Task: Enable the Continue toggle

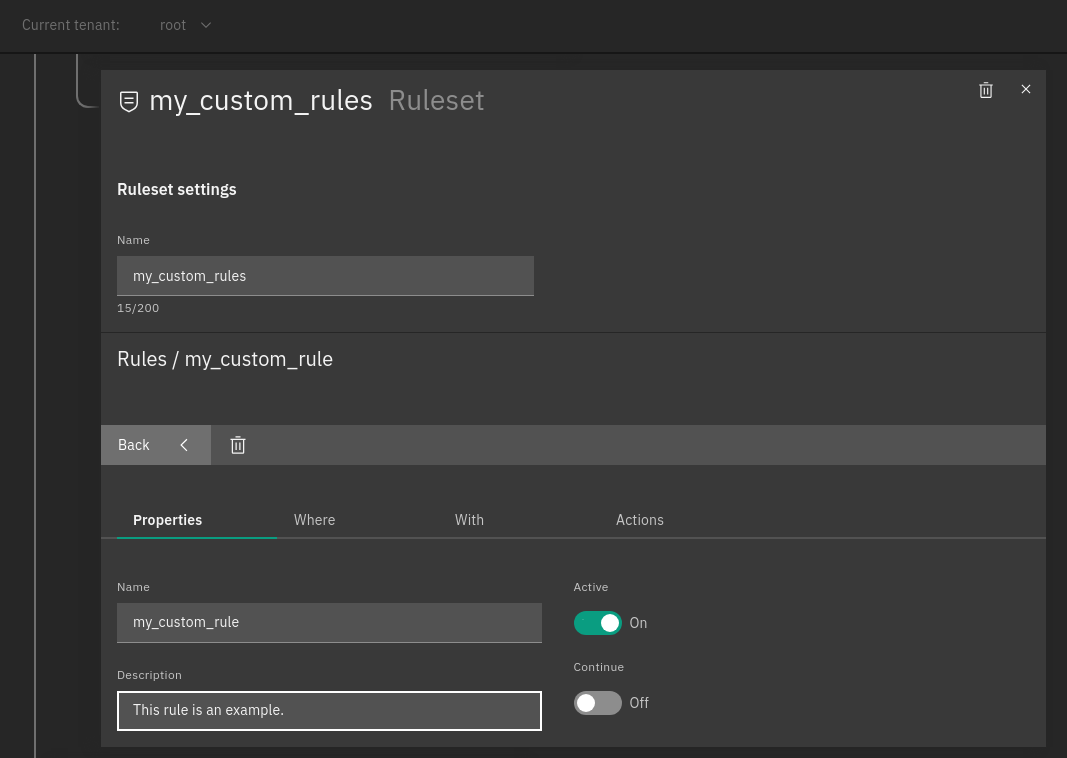Action: pos(597,702)
